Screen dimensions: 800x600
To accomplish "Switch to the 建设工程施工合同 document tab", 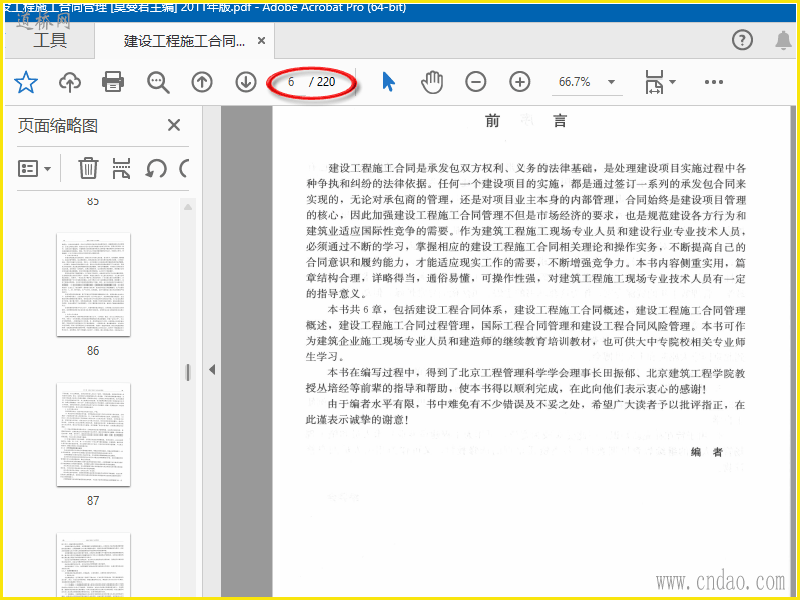I will pos(184,41).
